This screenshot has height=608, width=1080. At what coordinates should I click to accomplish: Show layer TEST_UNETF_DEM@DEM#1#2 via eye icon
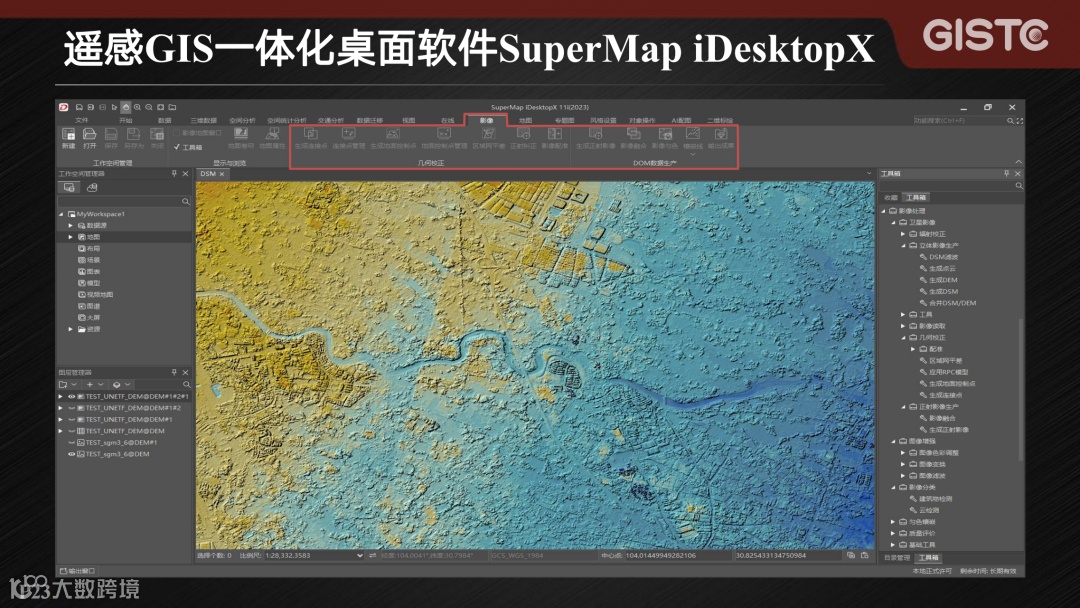72,408
